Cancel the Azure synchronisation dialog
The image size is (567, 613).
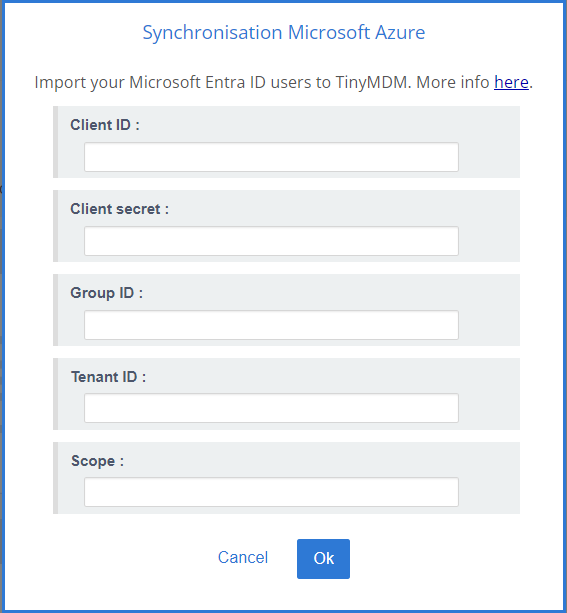[x=243, y=557]
